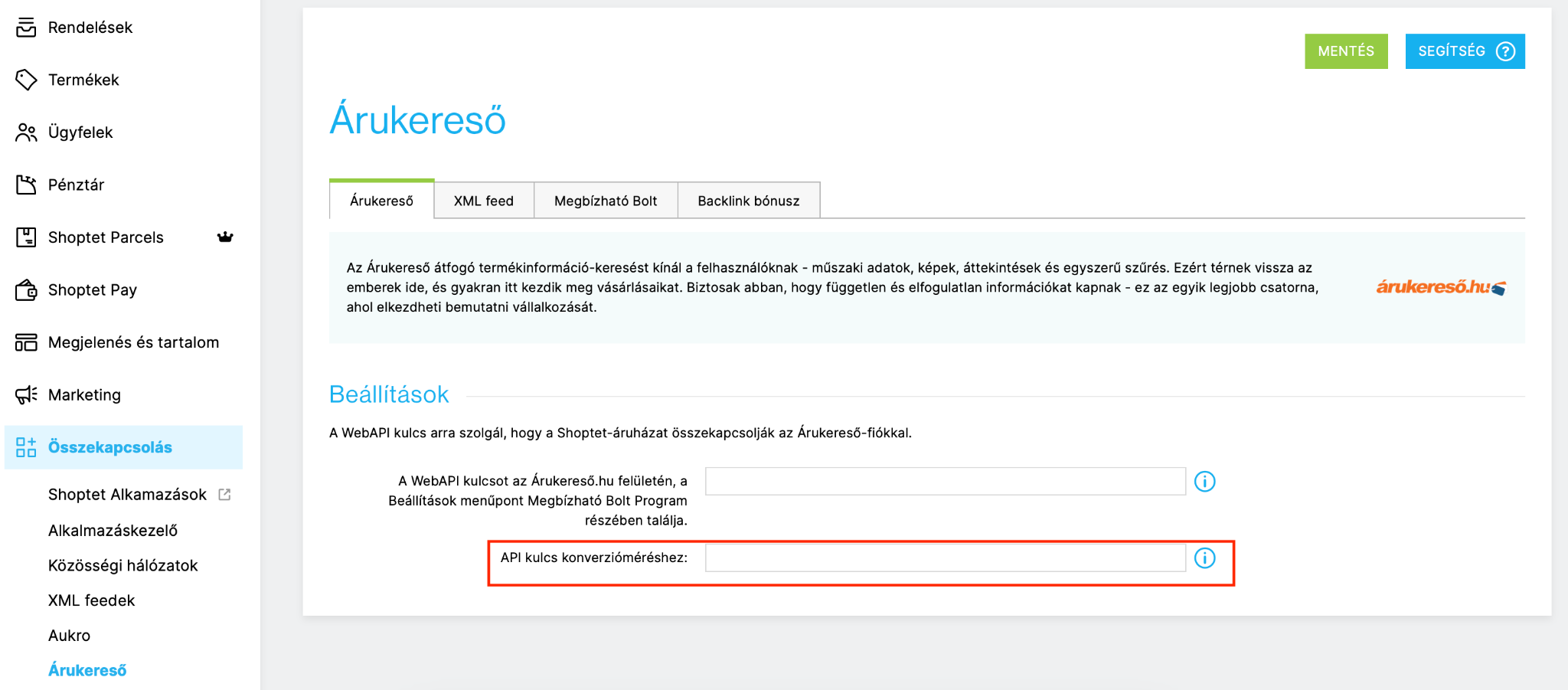Click the 'API kulcs konverzióméréshez:' label
This screenshot has width=1568, height=690.
[594, 558]
